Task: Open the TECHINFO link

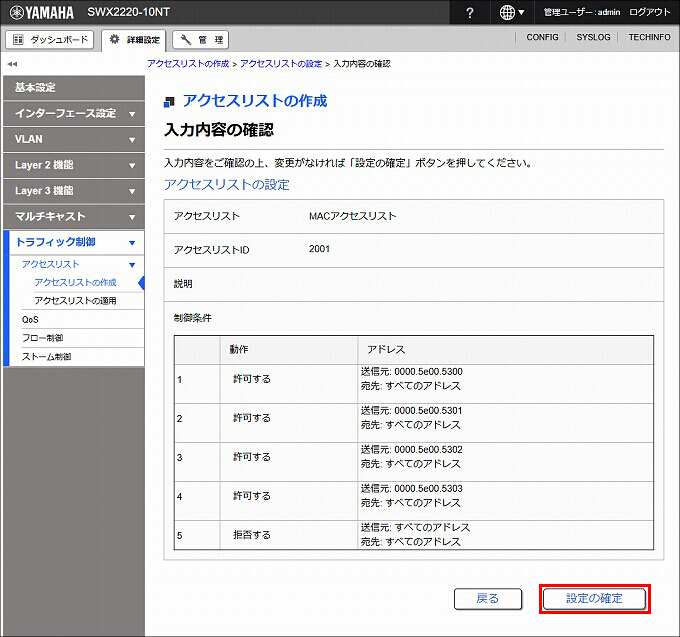Action: tap(649, 37)
